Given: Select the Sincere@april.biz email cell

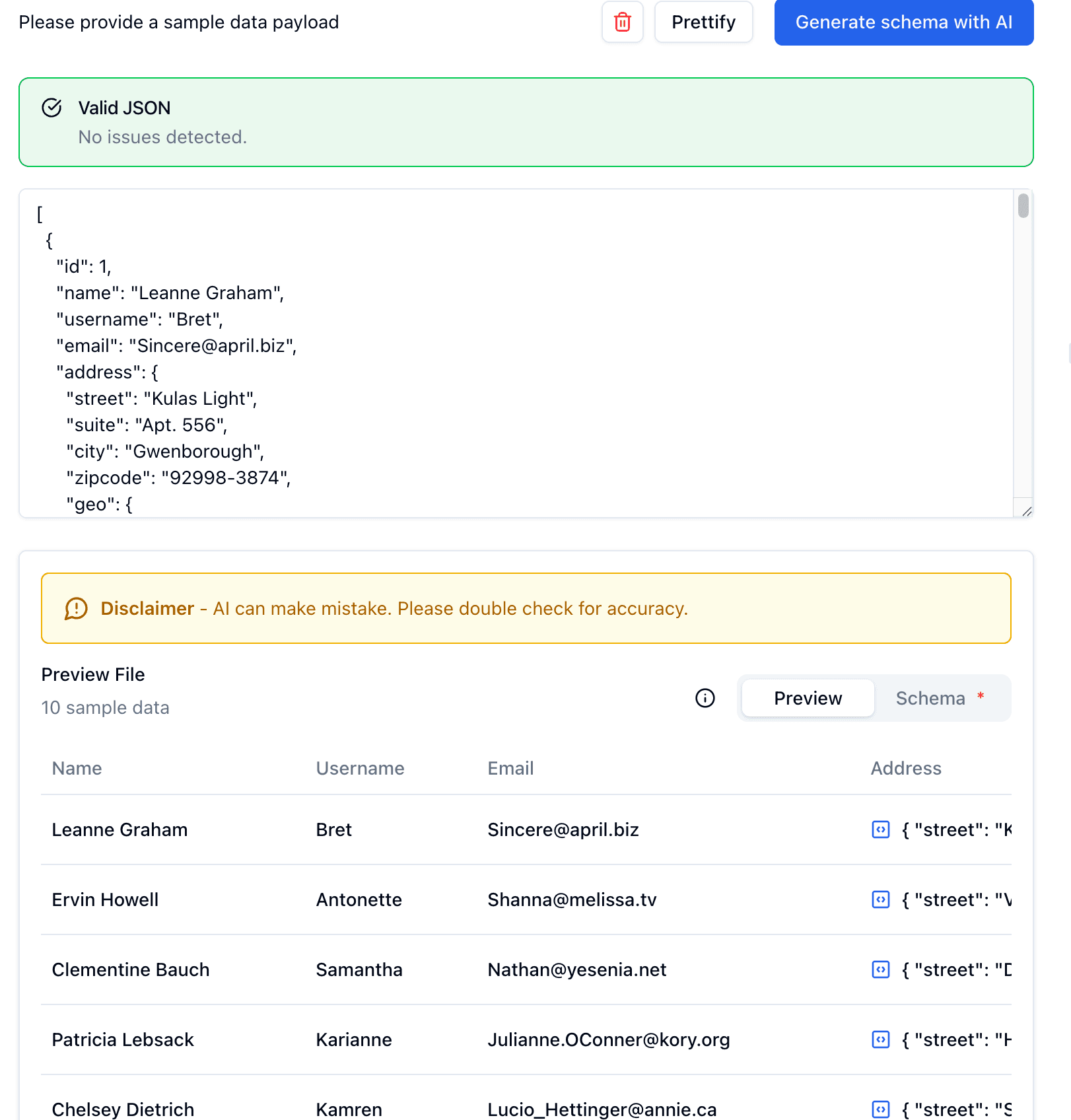Looking at the screenshot, I should pyautogui.click(x=563, y=829).
